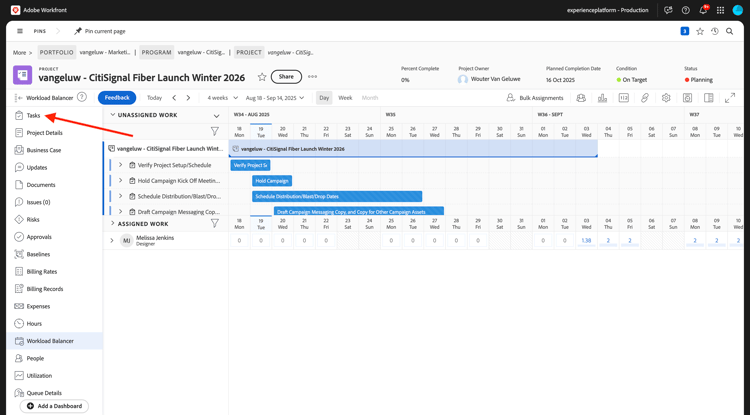Open the Recents clock icon

(715, 31)
